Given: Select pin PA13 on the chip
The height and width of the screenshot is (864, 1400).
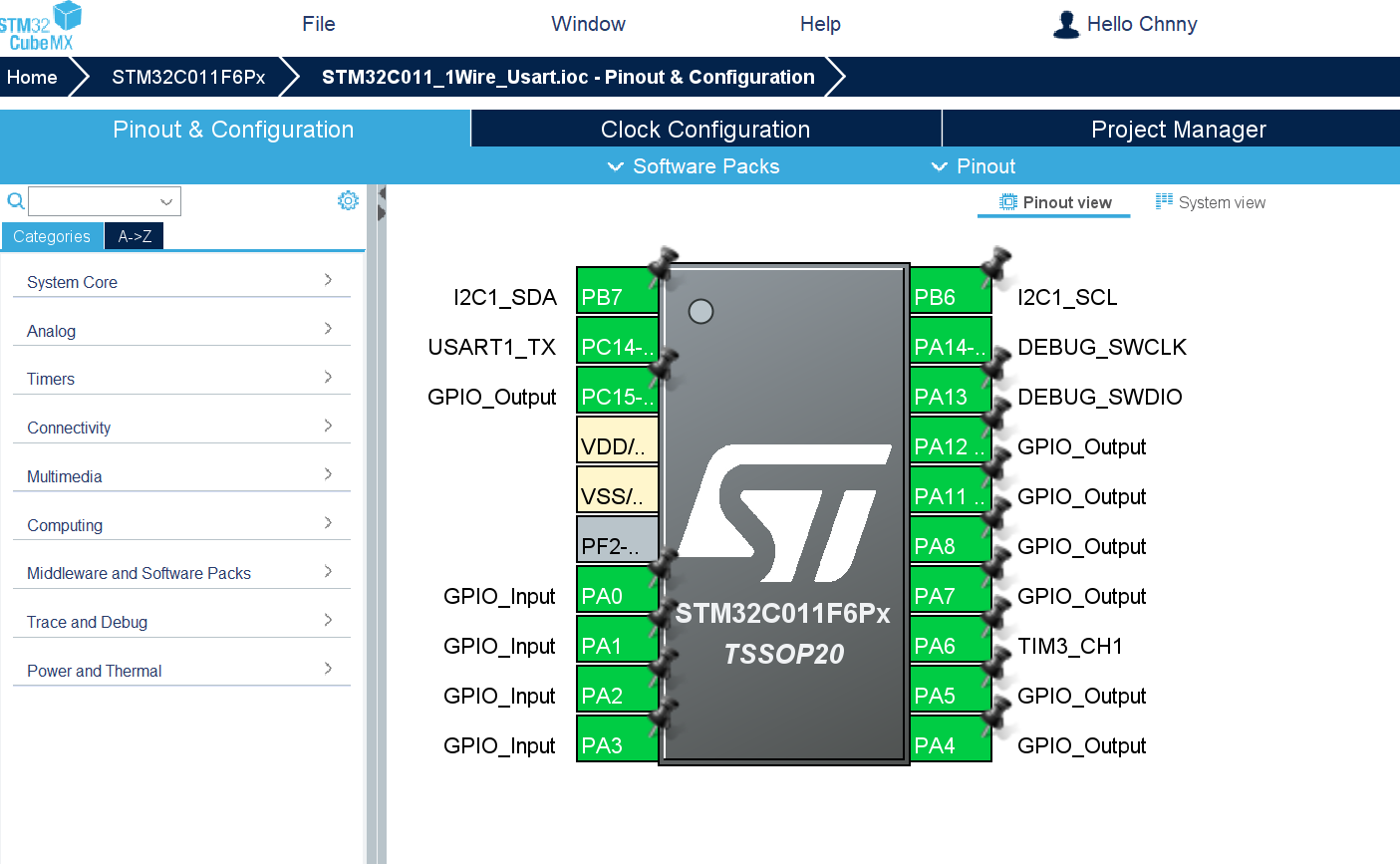Looking at the screenshot, I should pyautogui.click(x=951, y=391).
